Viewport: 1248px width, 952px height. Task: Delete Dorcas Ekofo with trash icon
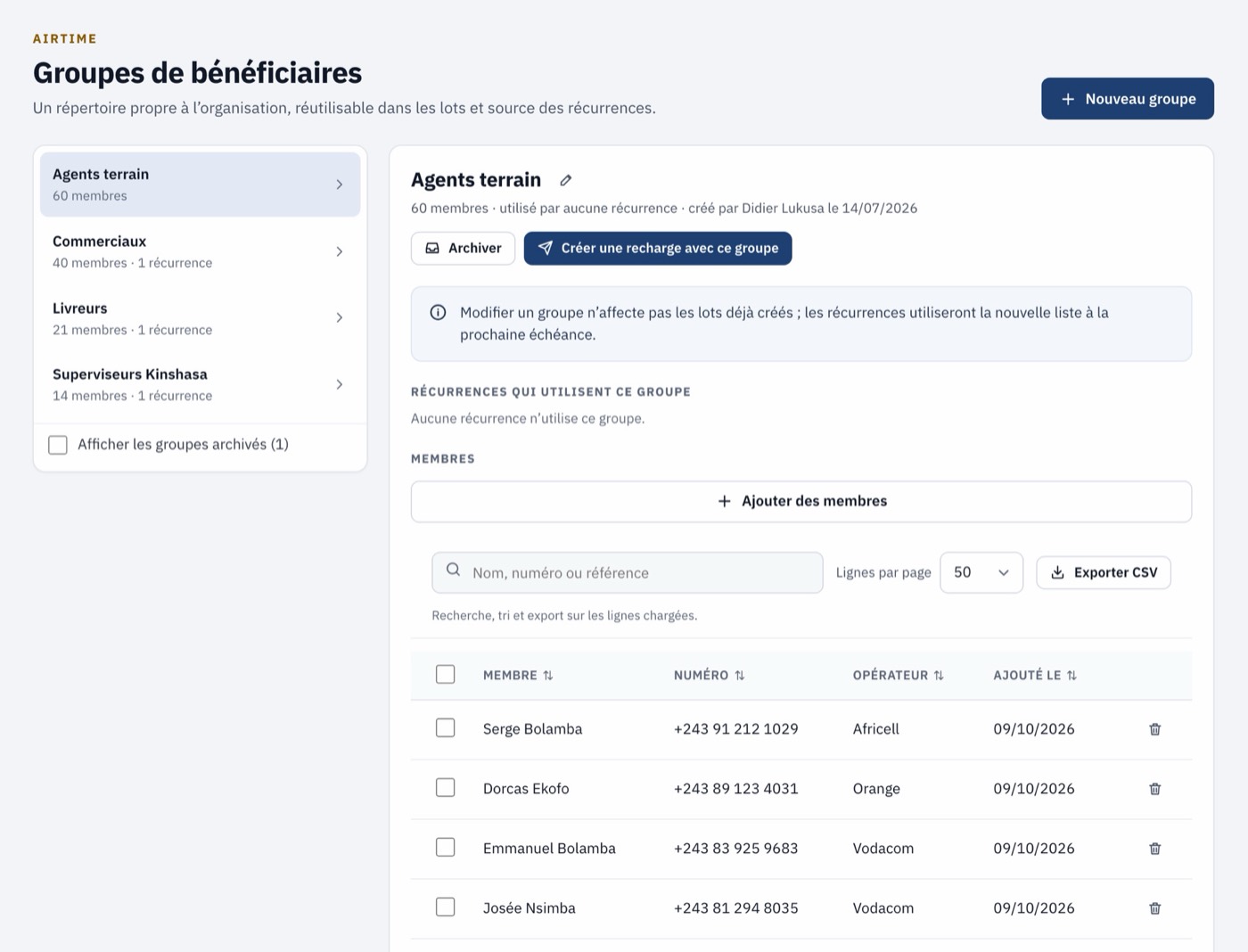[x=1154, y=789]
